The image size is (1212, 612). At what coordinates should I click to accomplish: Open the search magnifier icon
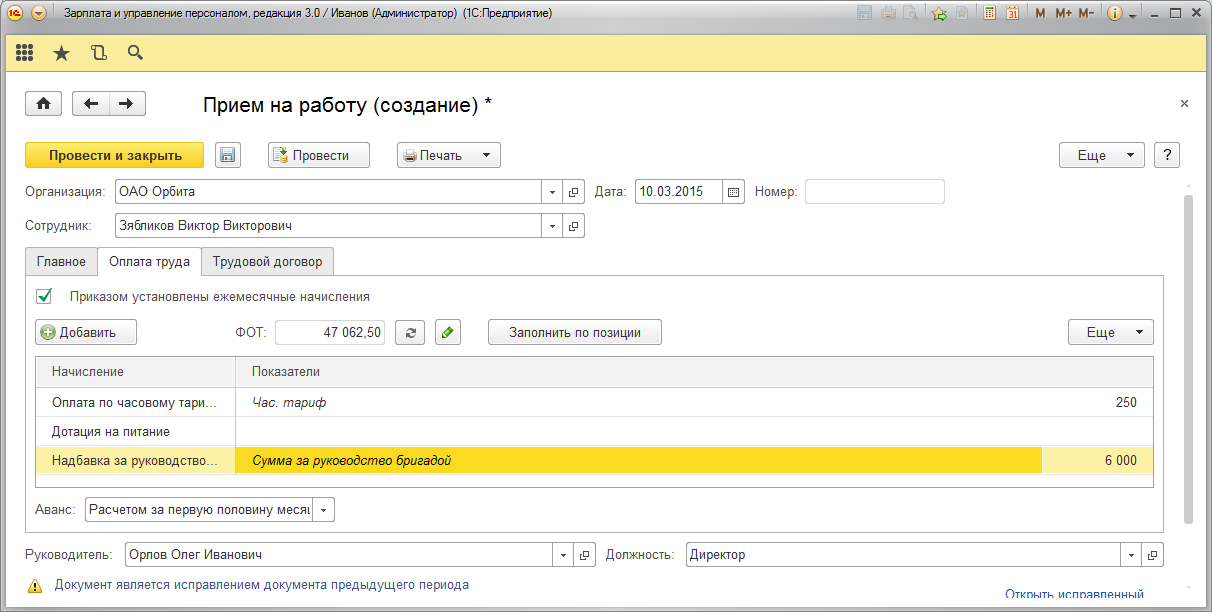click(135, 53)
